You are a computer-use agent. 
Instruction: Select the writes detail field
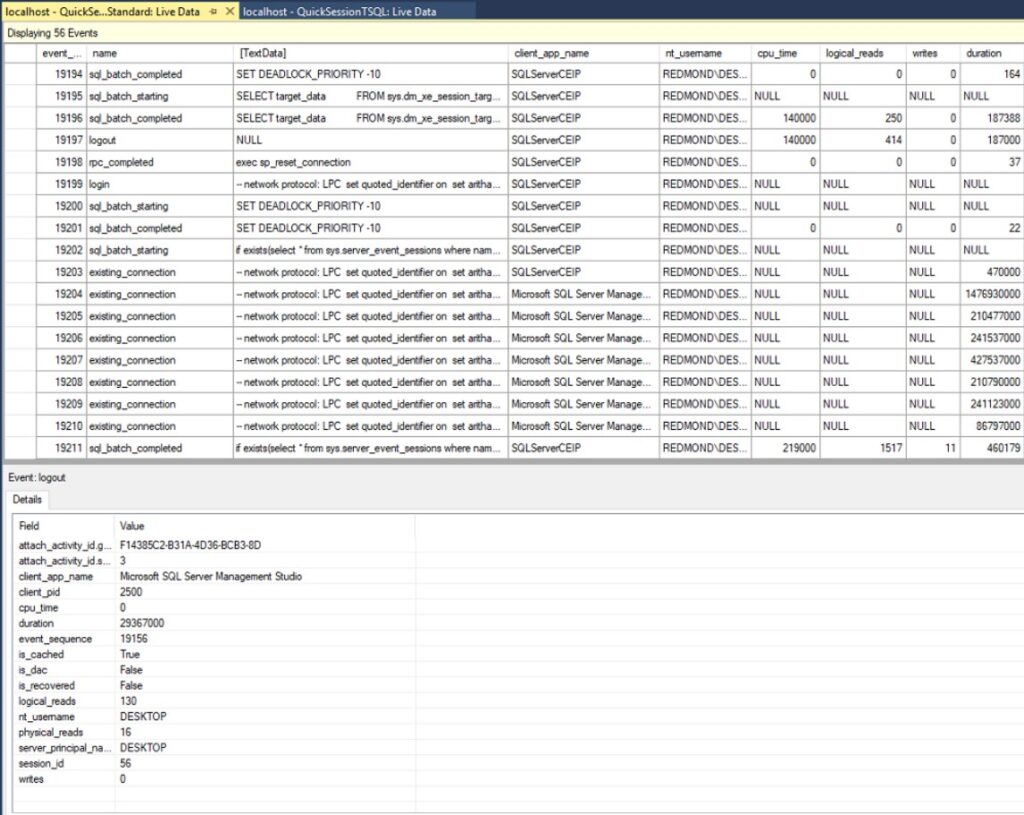(x=214, y=779)
